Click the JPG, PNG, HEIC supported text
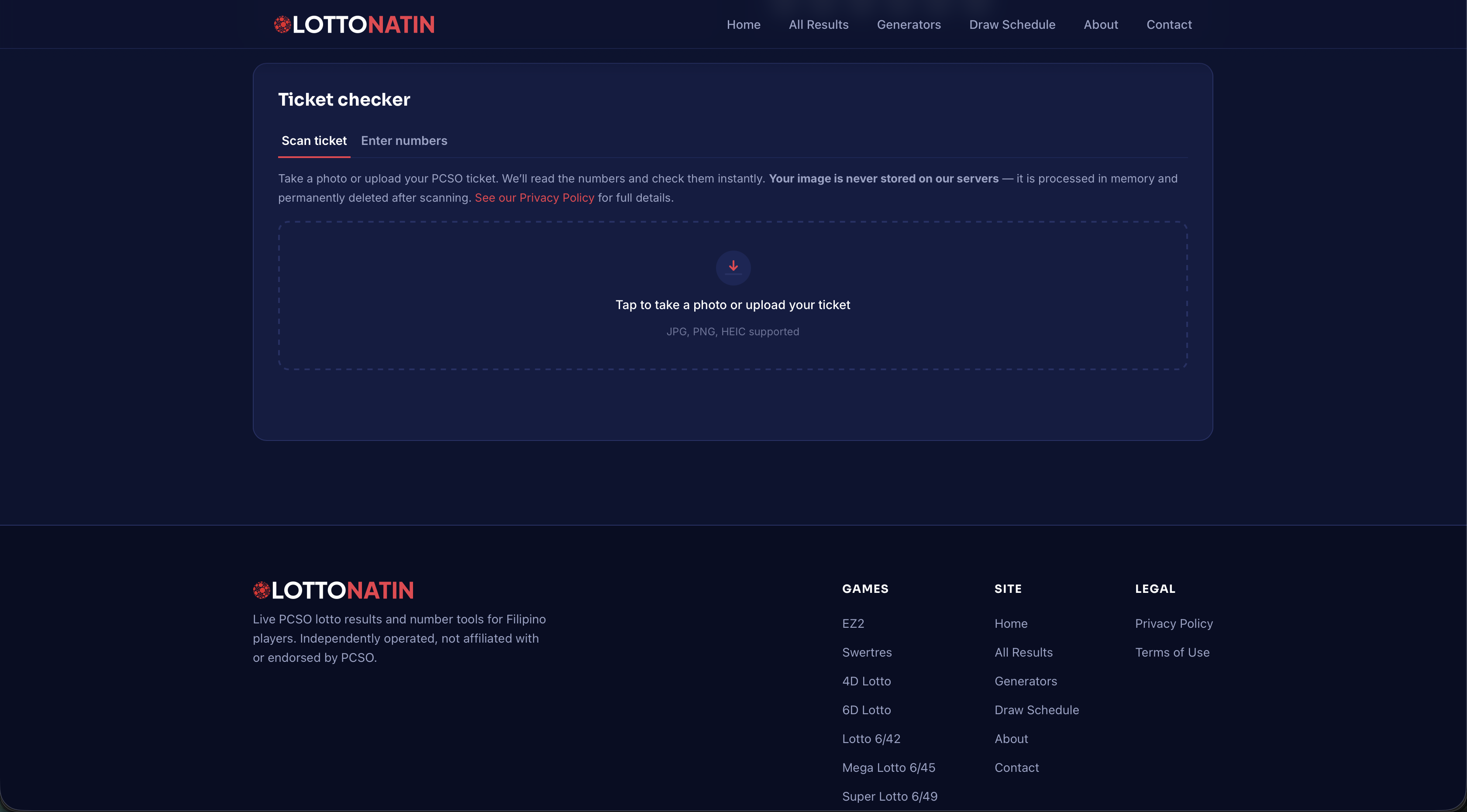1467x812 pixels. point(732,331)
